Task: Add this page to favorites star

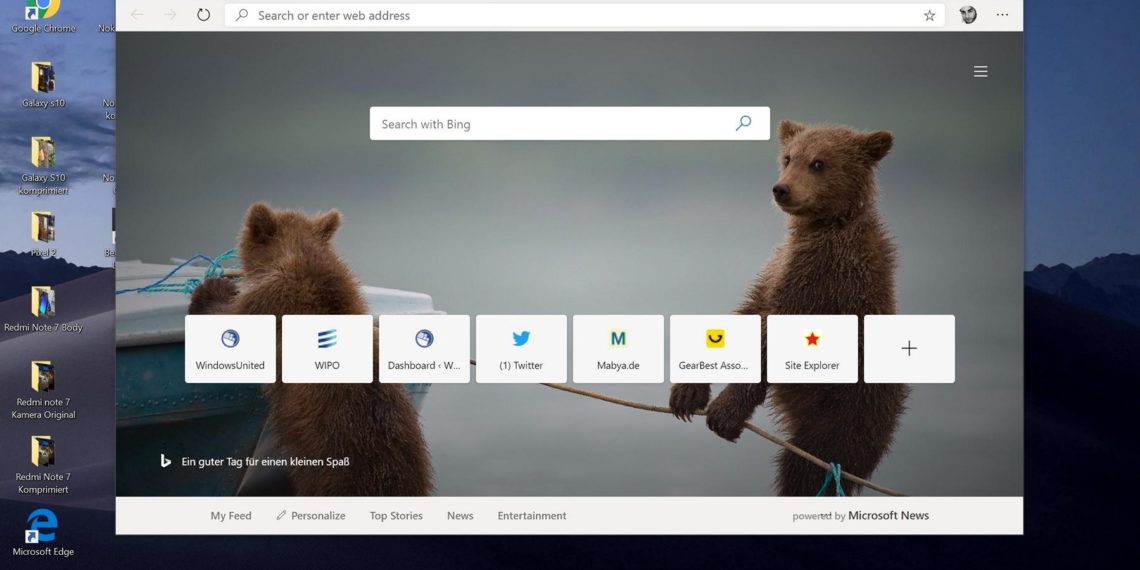Action: 929,15
